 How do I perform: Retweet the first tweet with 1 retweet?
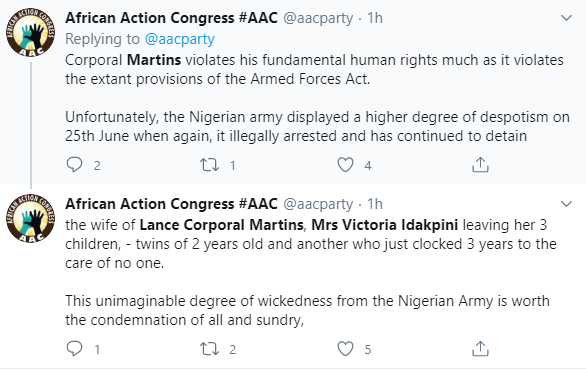[209, 165]
